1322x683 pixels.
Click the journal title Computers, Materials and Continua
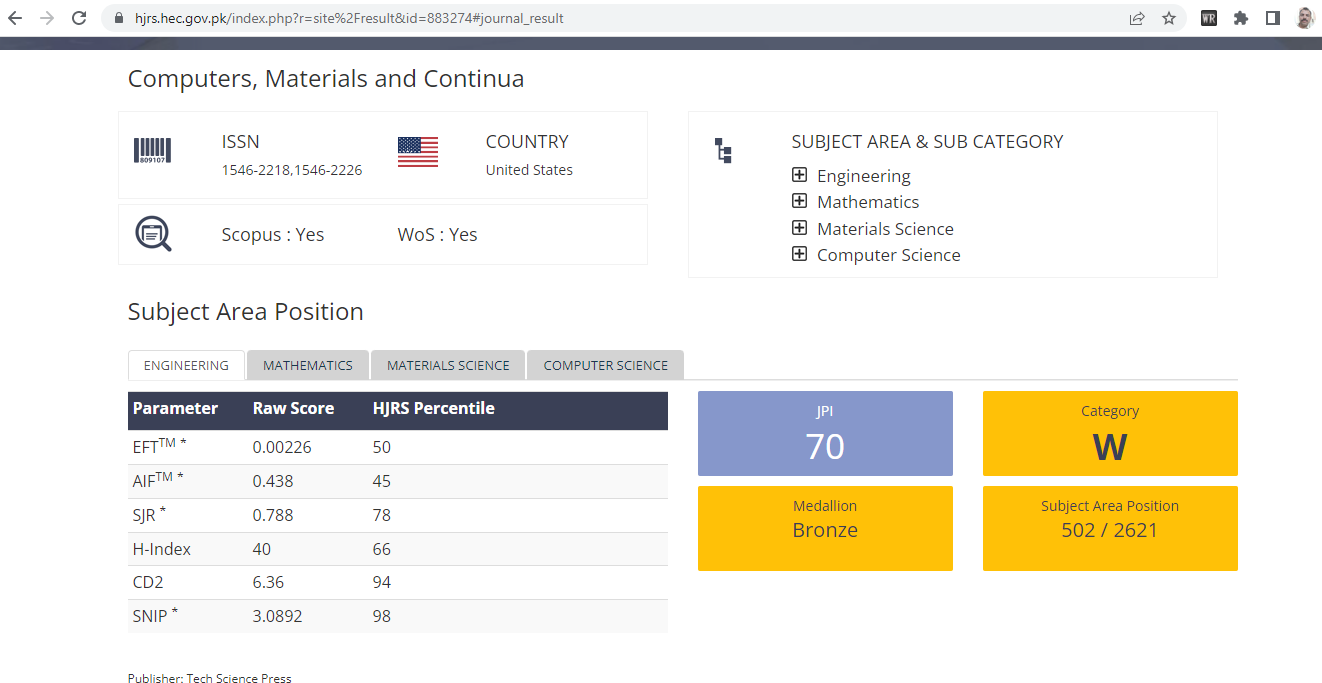(x=326, y=79)
